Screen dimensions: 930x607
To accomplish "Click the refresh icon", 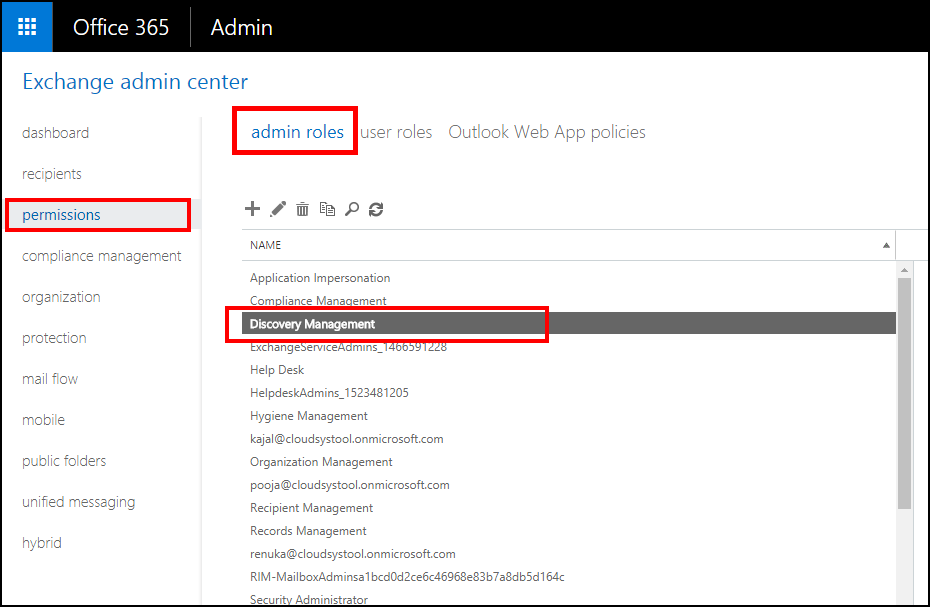I will coord(376,209).
